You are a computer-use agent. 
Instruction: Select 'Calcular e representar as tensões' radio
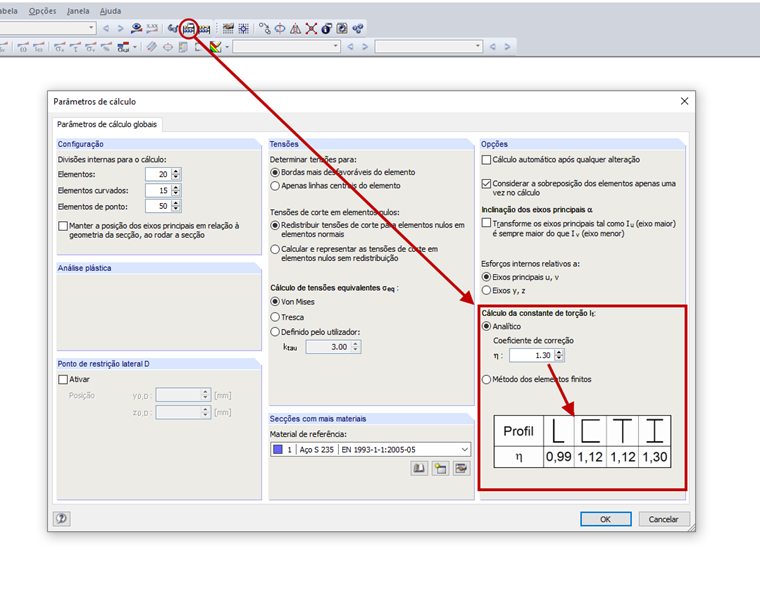275,249
